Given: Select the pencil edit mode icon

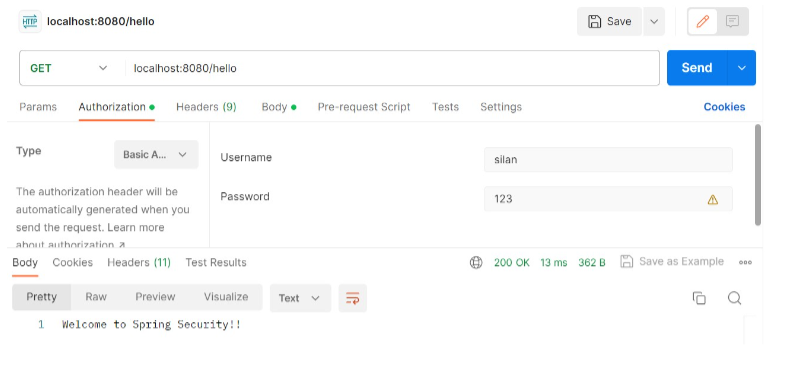Looking at the screenshot, I should tap(702, 22).
